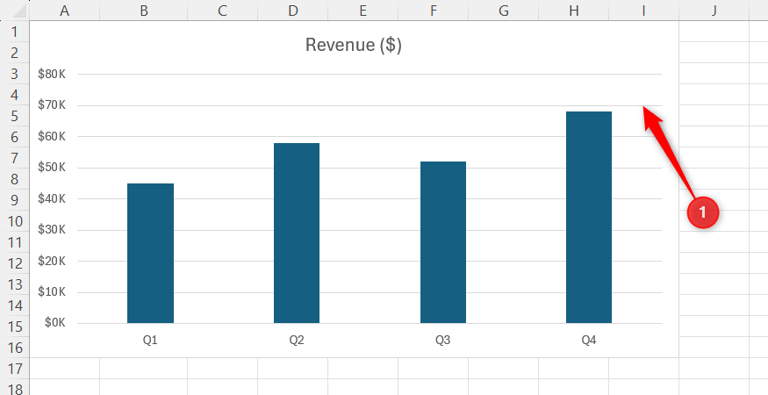
Task: Click the $30K axis value
Action: tap(51, 230)
